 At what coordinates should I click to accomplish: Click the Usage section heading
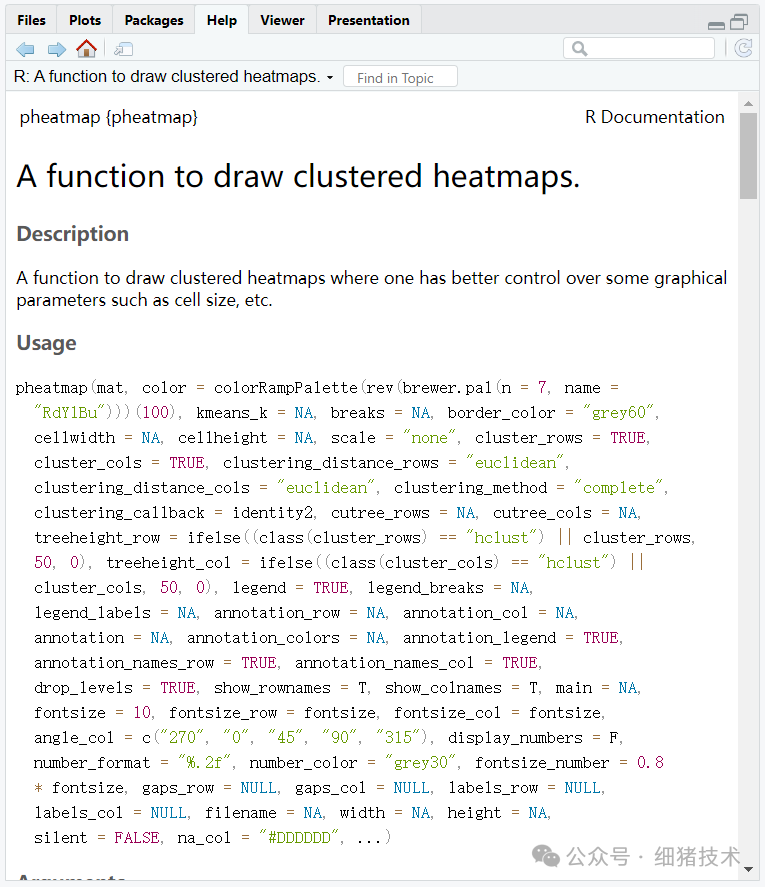(47, 343)
